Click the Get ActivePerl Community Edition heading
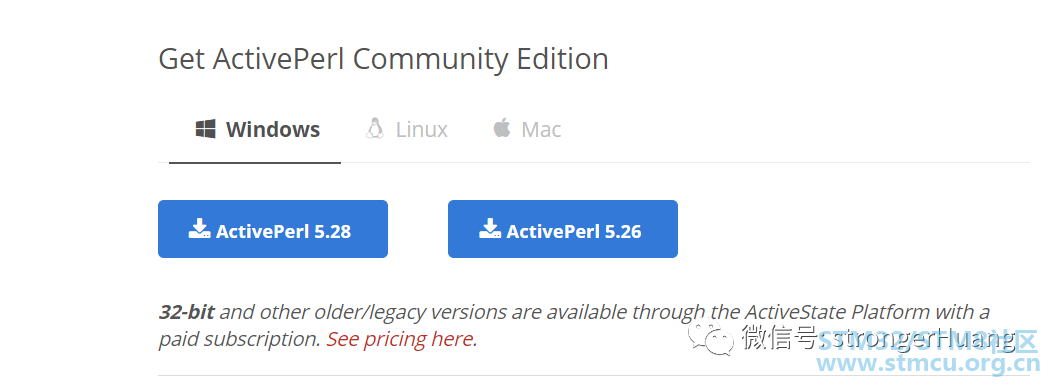This screenshot has width=1049, height=386. point(383,59)
